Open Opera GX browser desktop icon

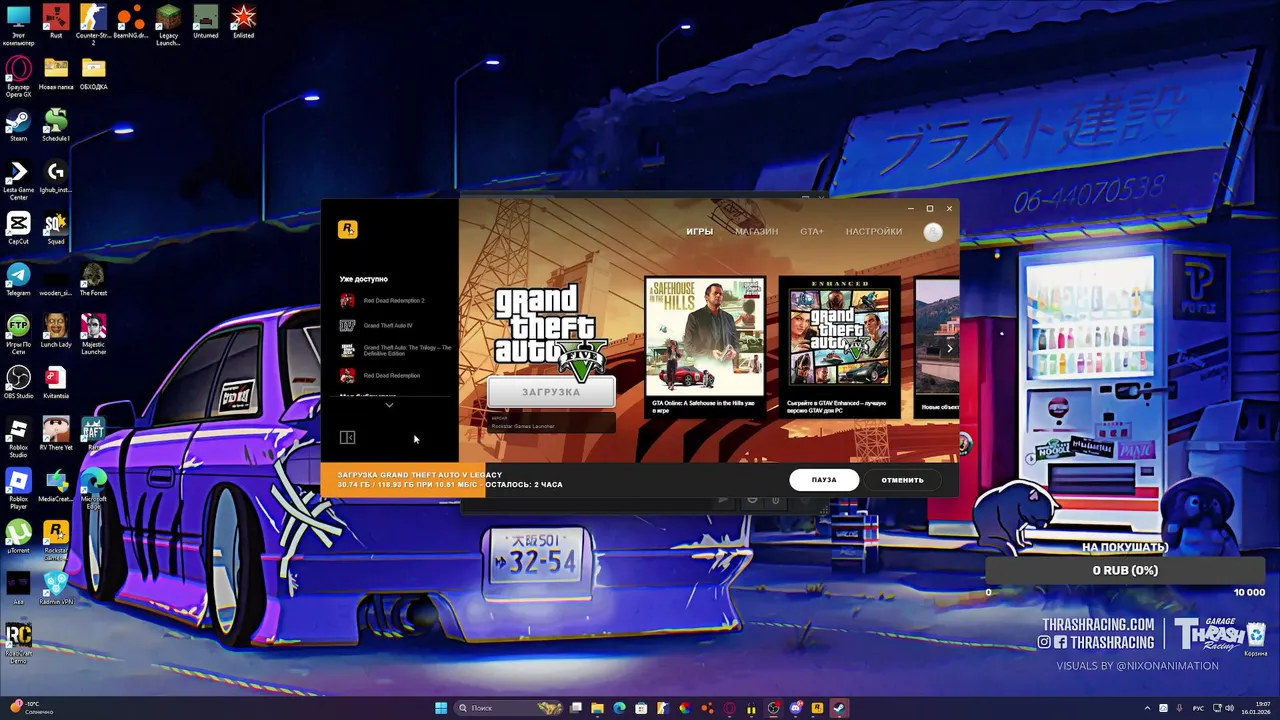click(x=18, y=77)
